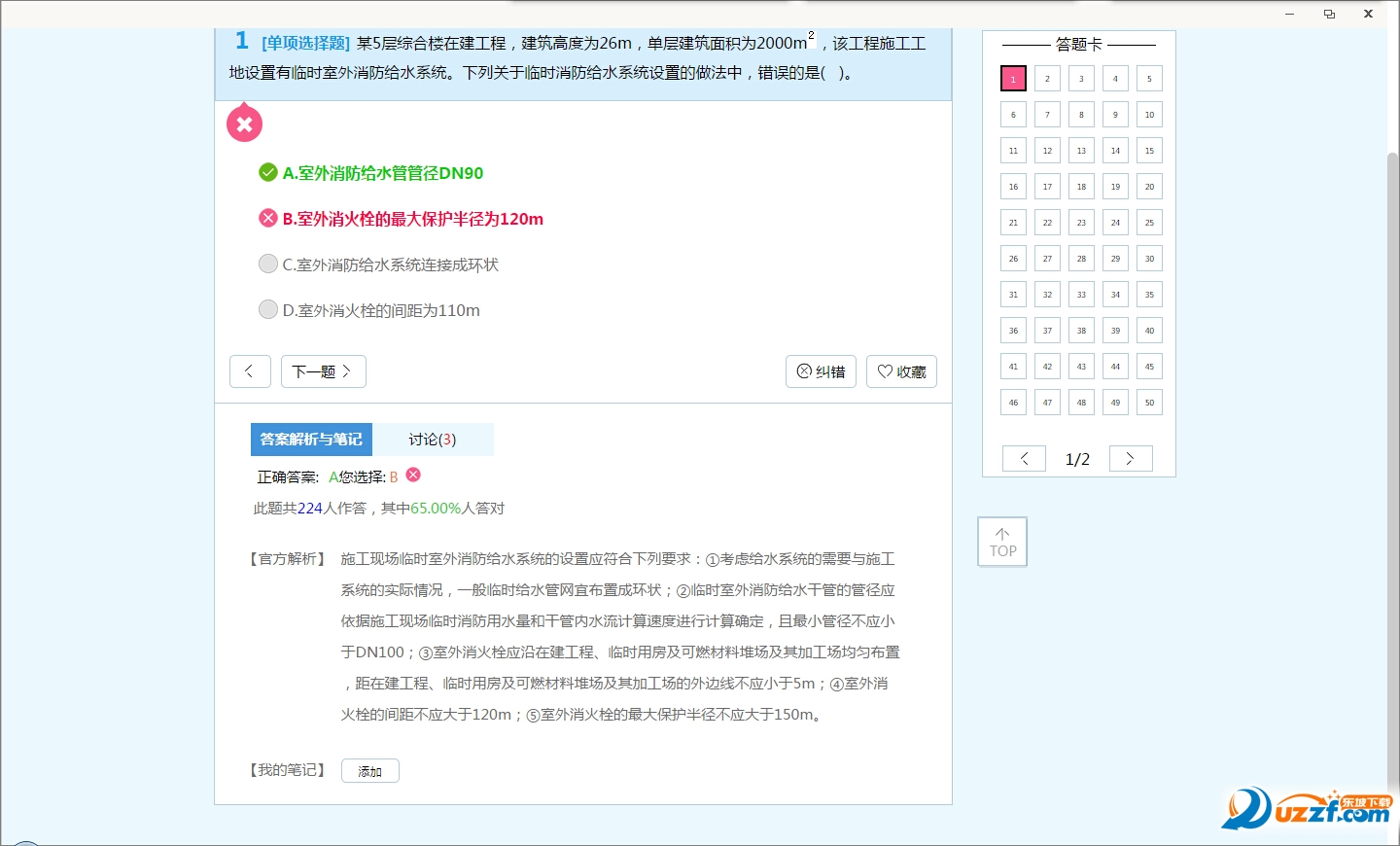
Task: Click the 1/2 page indicator text
Action: [1077, 459]
